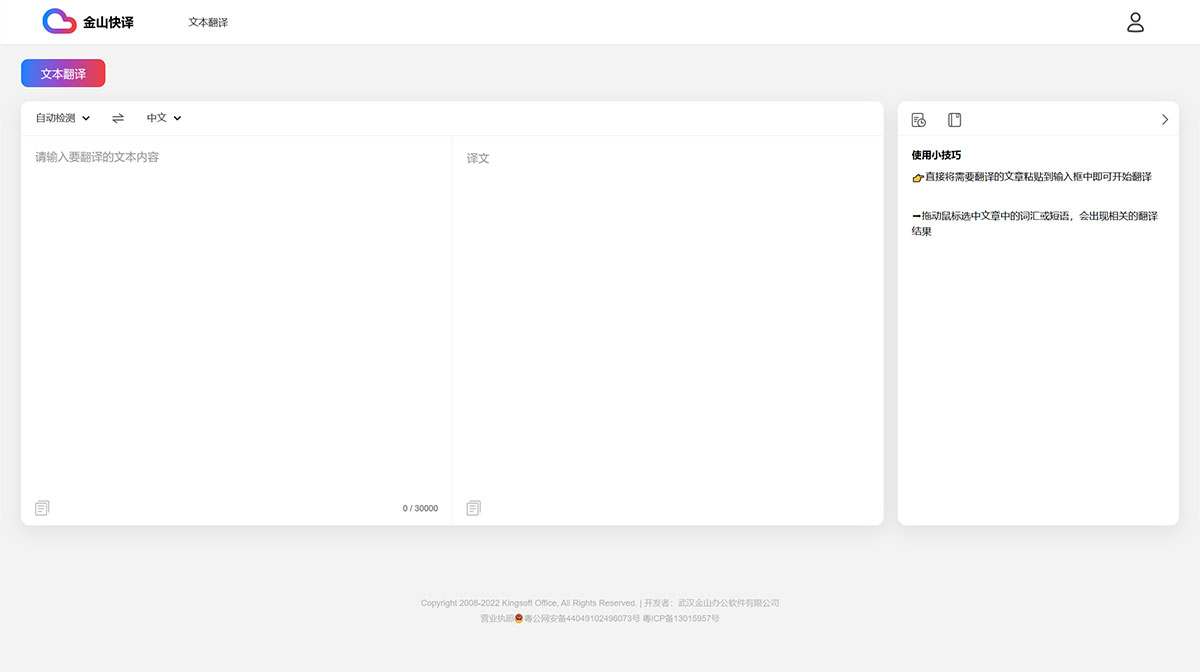The height and width of the screenshot is (672, 1200).
Task: Click the 使用小技巧 heading
Action: 936,155
